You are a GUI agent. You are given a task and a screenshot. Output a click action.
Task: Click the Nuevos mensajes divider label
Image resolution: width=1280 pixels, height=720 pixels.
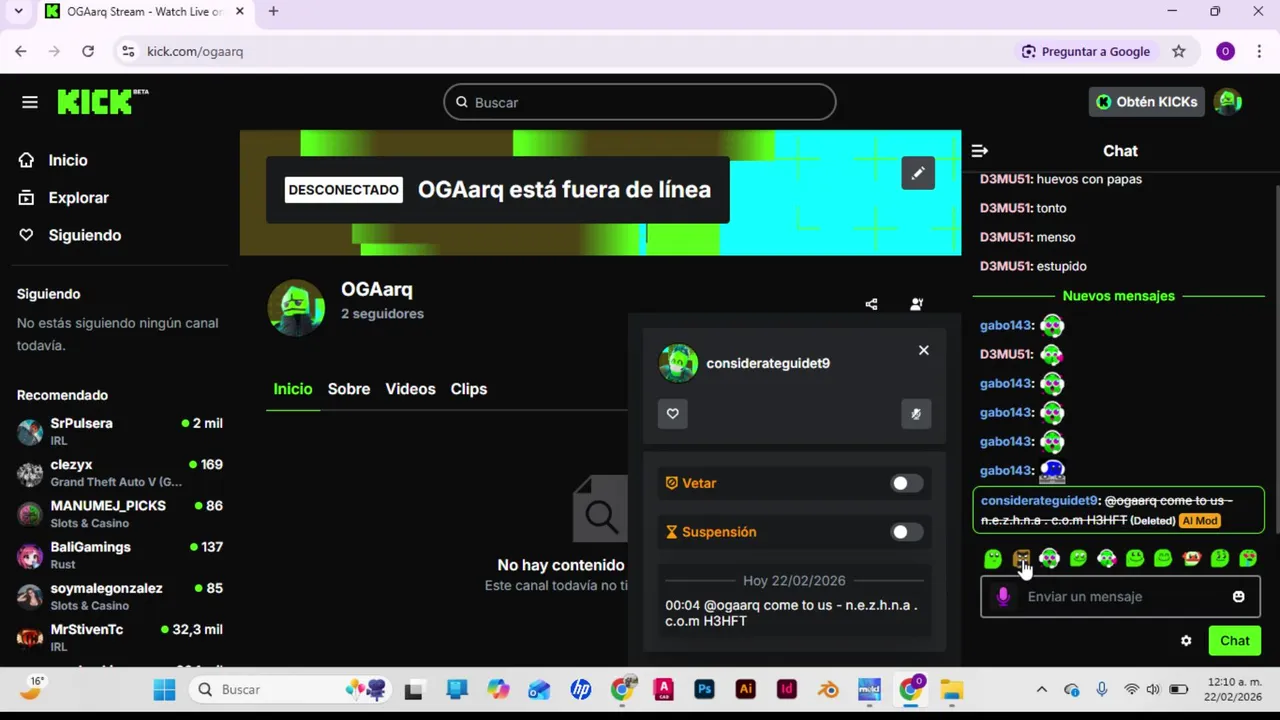click(x=1119, y=296)
